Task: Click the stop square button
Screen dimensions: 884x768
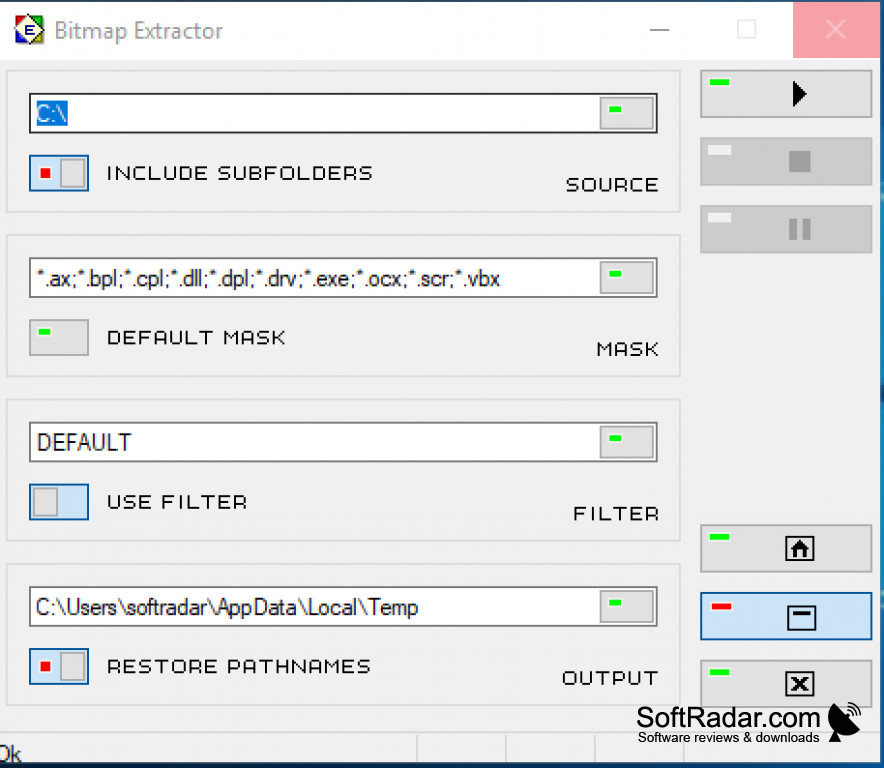Action: [786, 162]
